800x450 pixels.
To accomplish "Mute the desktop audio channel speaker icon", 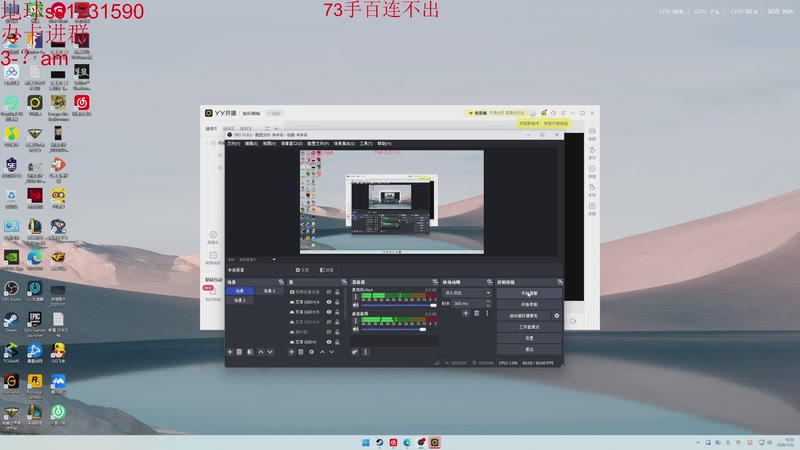I will (356, 329).
